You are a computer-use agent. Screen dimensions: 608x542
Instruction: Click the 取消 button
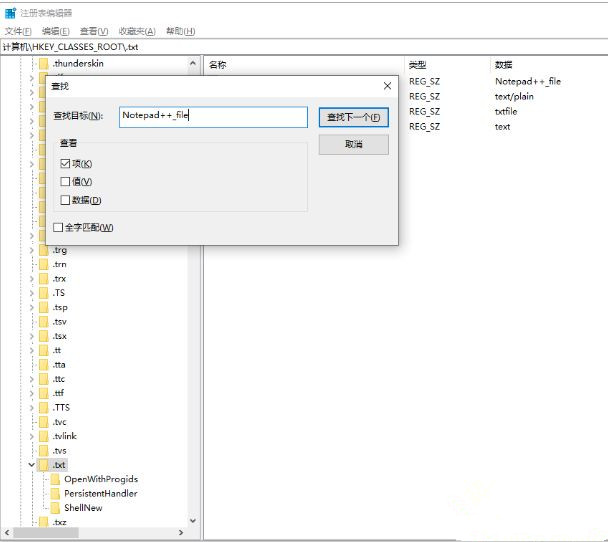tap(354, 144)
